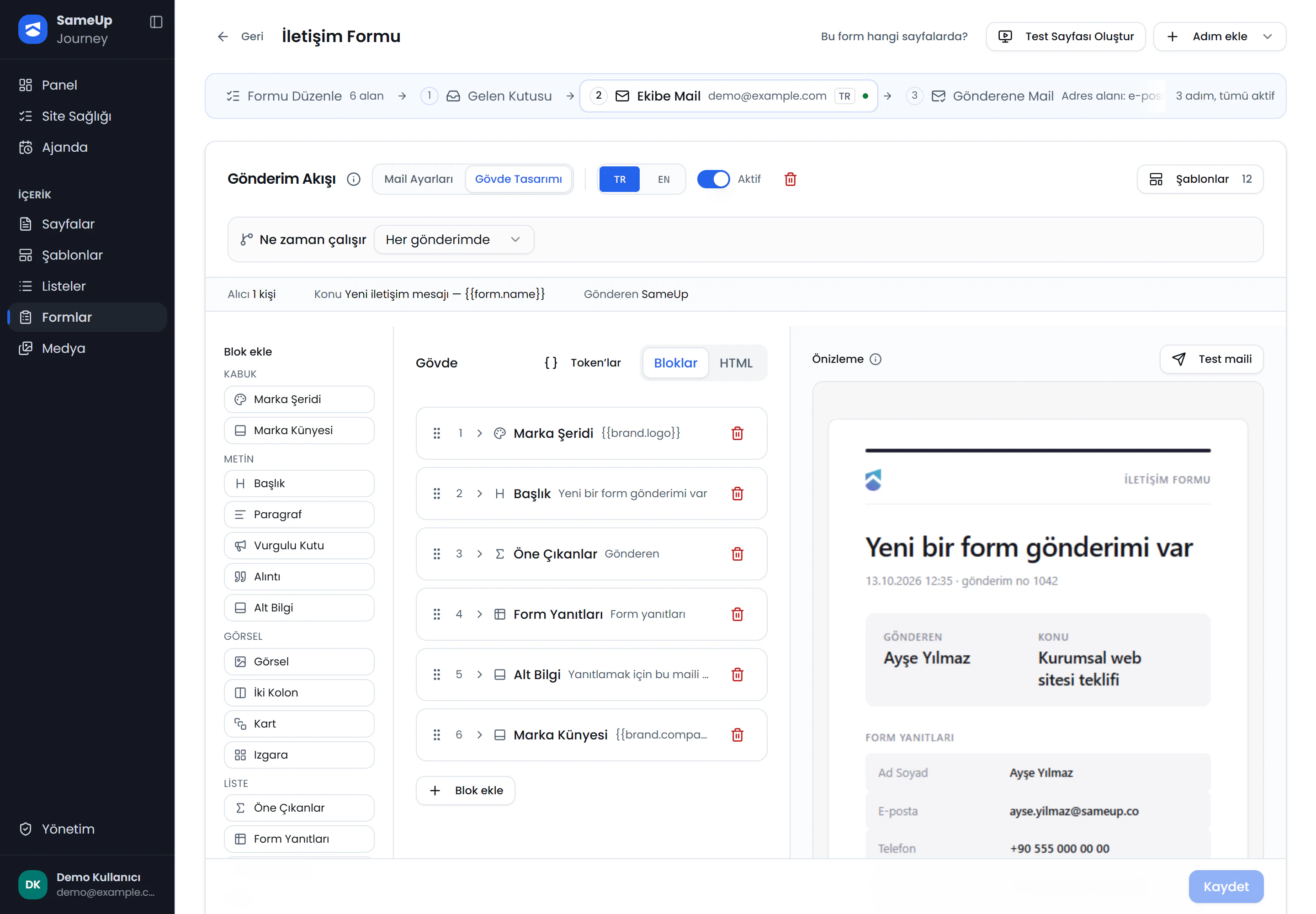Toggle the Aktif switch off

coord(713,179)
